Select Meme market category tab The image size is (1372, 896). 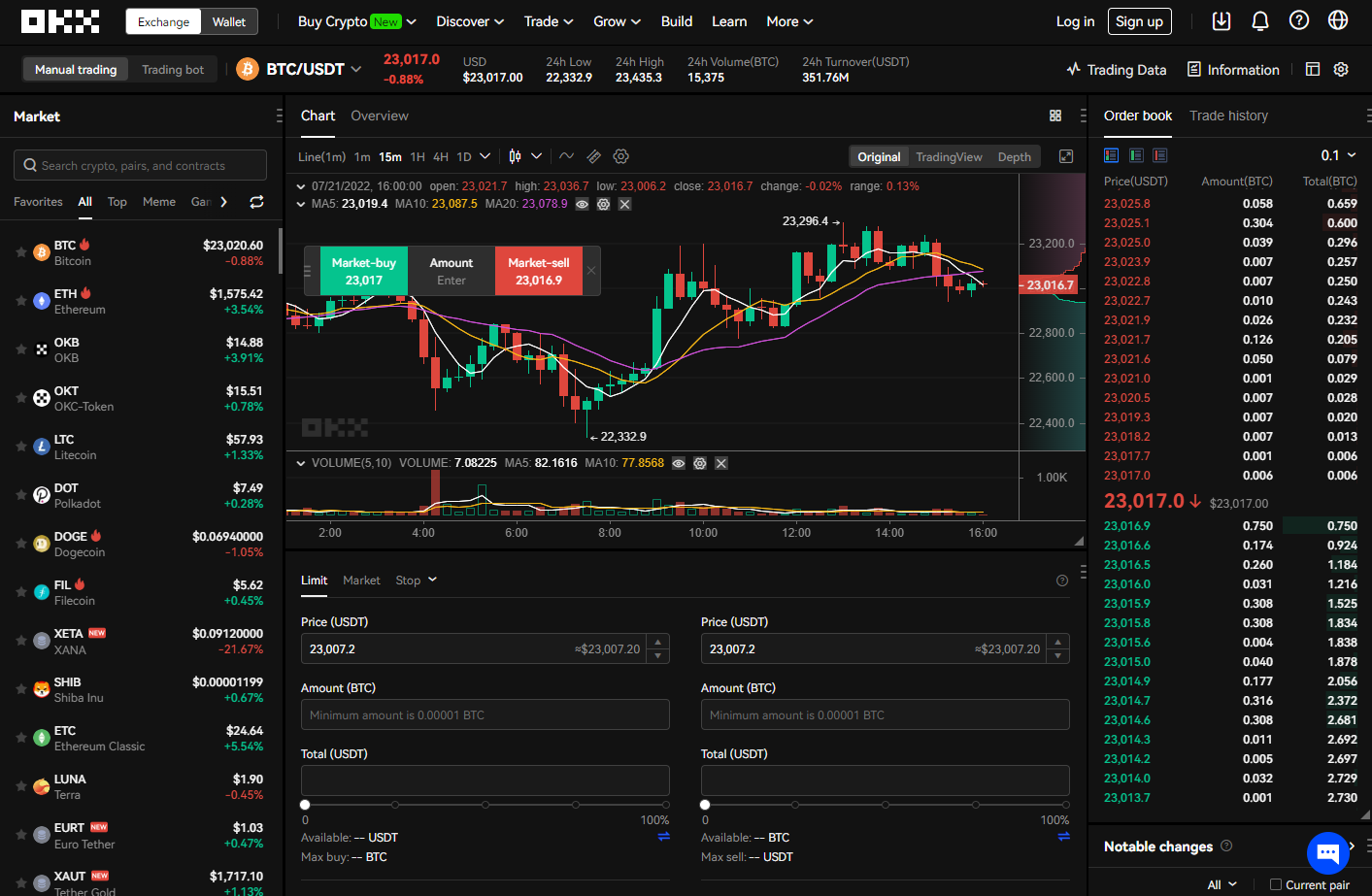pyautogui.click(x=159, y=202)
